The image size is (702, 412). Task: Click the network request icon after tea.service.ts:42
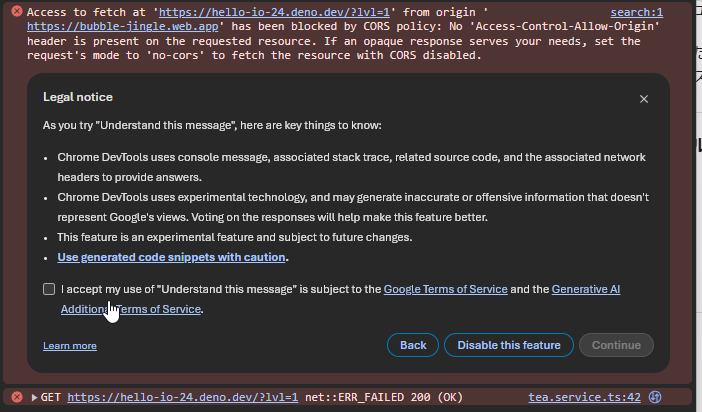656,398
